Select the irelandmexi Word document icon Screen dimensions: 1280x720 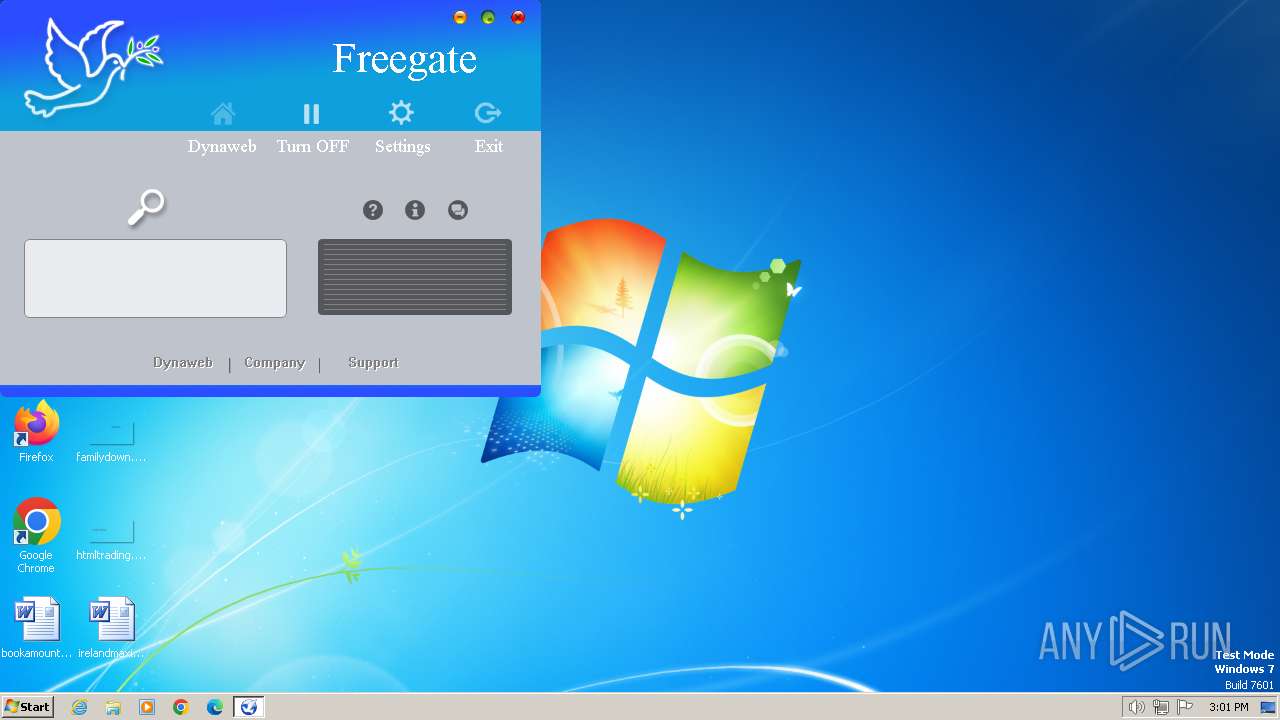point(112,628)
